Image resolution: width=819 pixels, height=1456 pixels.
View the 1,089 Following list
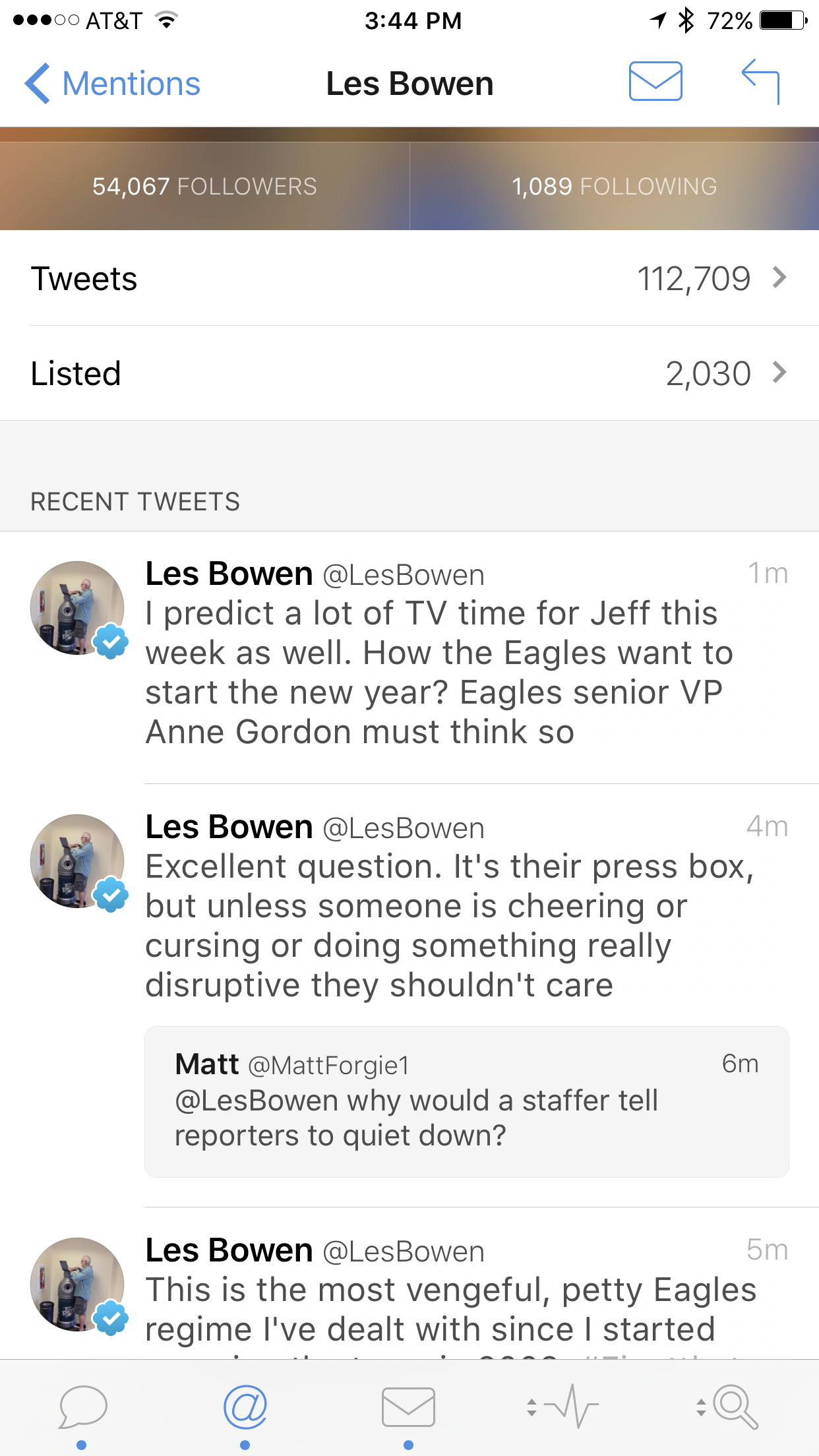click(614, 187)
